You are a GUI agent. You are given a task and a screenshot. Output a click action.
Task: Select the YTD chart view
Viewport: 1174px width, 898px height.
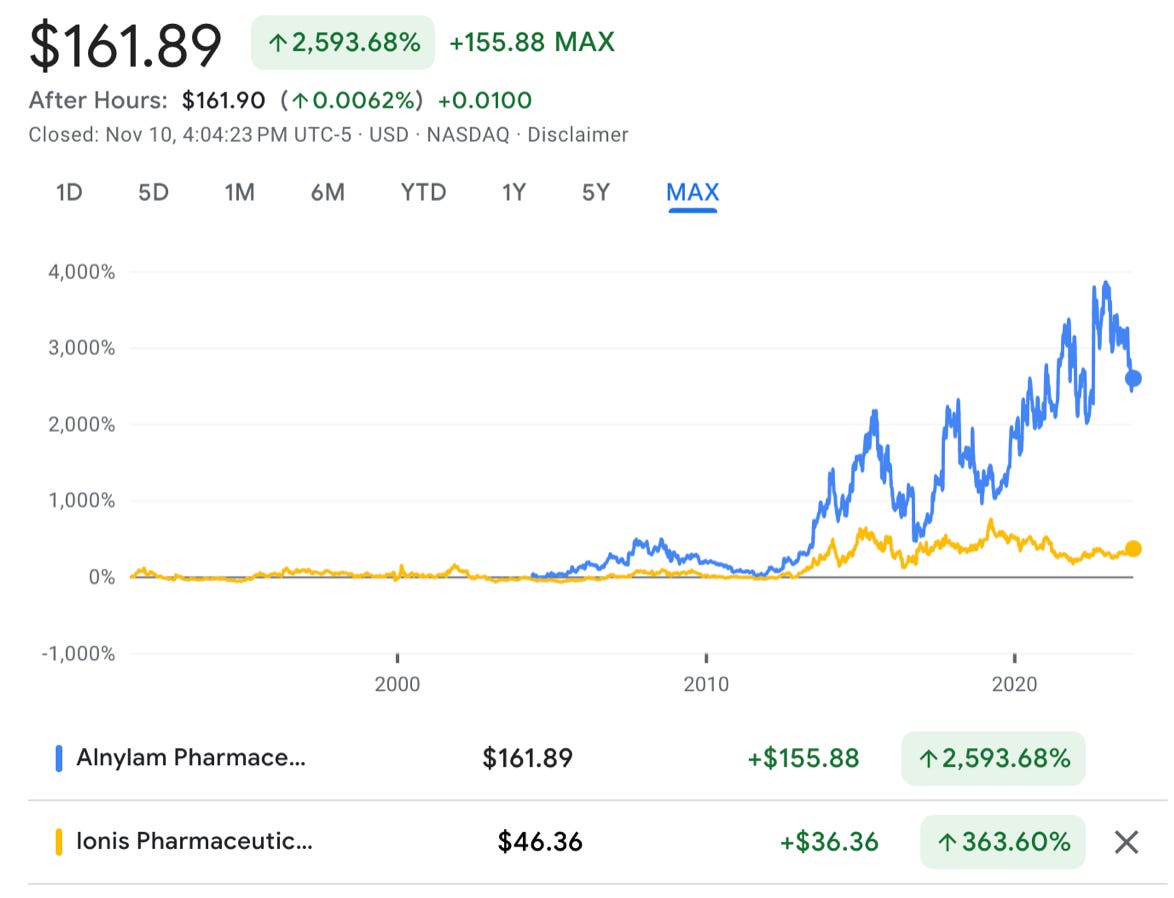click(x=423, y=192)
